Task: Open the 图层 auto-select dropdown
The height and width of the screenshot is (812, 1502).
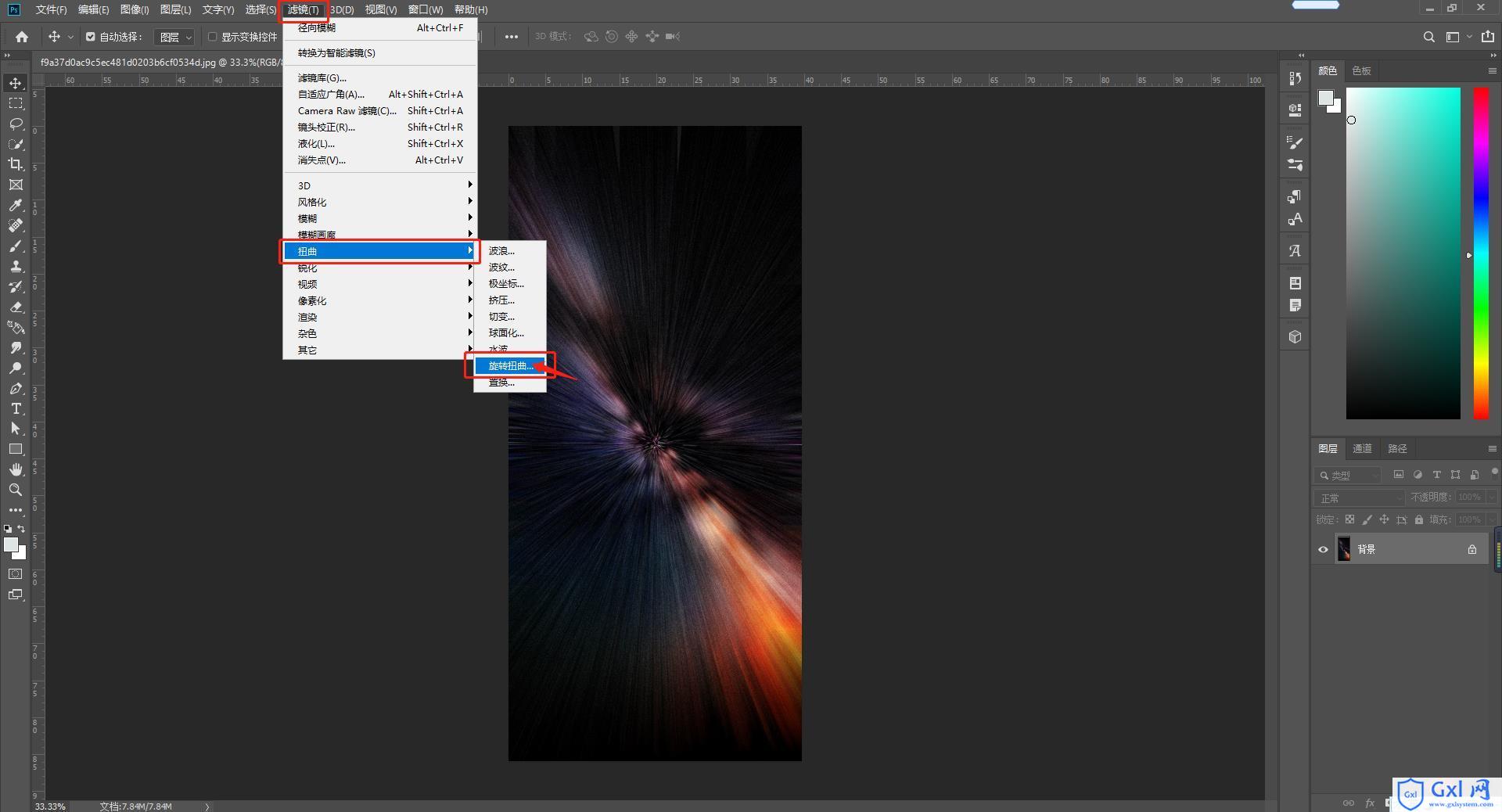Action: (x=174, y=37)
